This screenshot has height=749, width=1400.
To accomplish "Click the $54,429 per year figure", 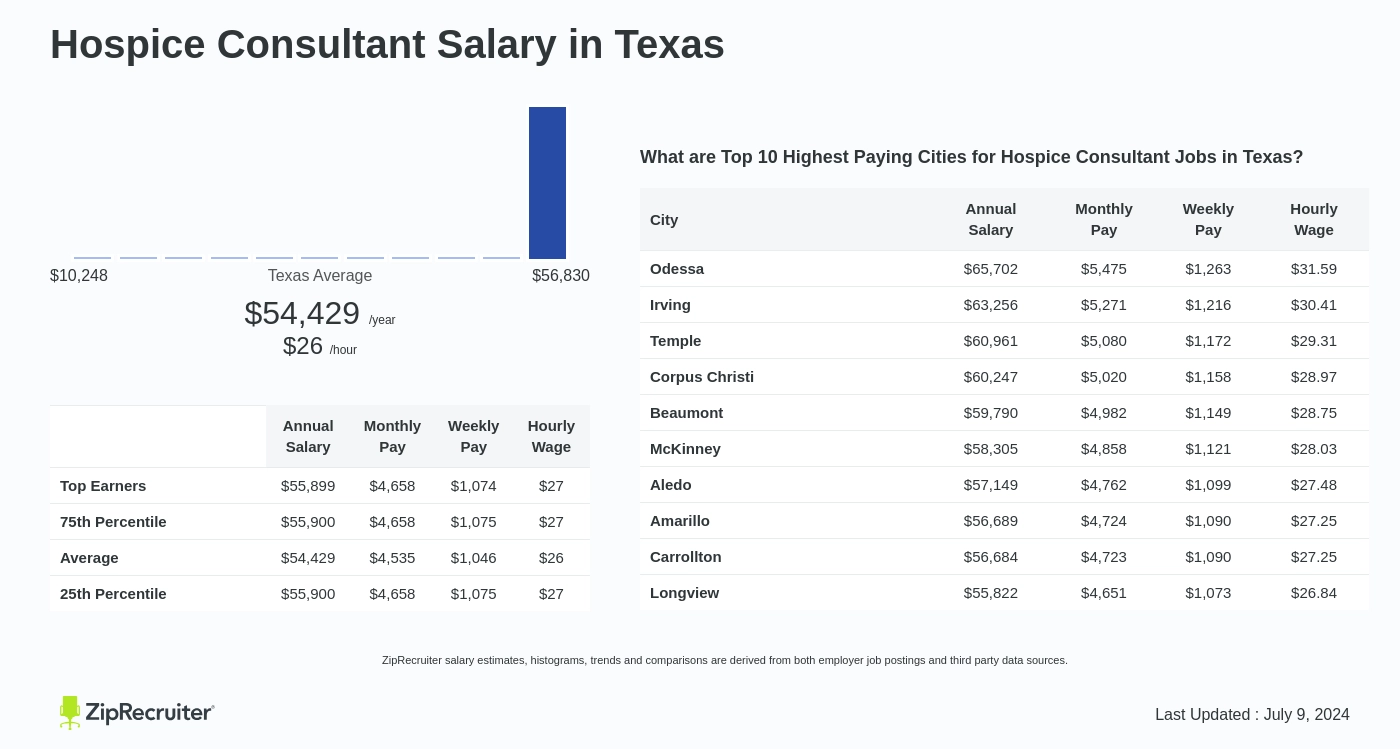I will pyautogui.click(x=320, y=314).
